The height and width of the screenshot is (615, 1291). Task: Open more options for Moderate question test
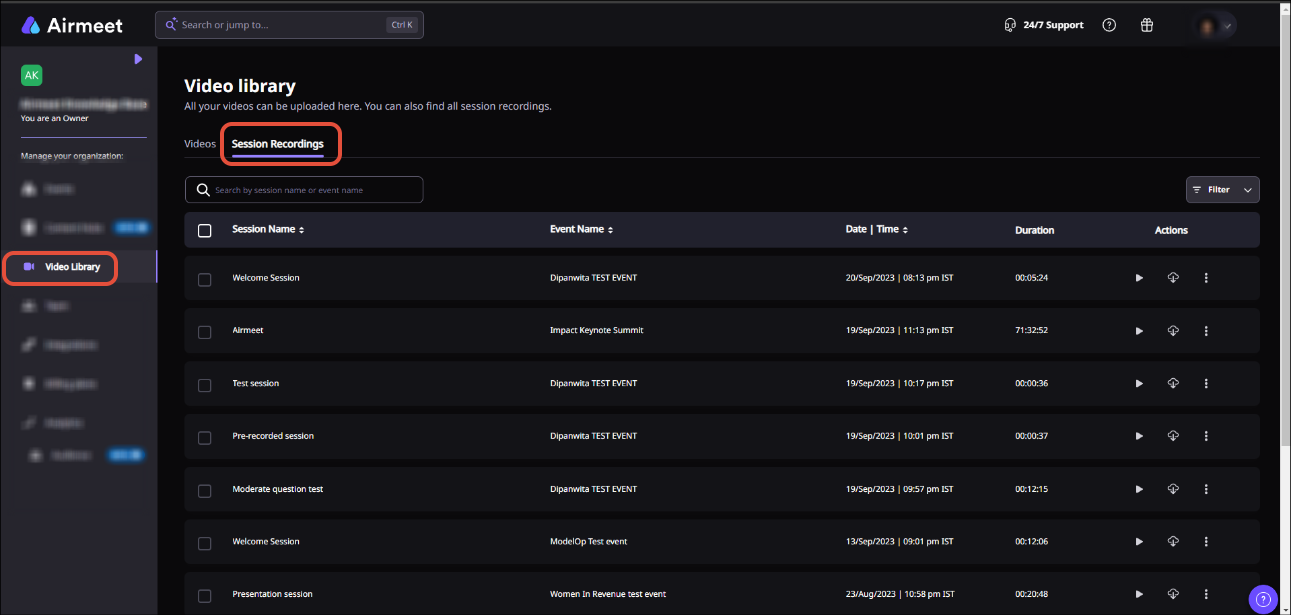point(1206,489)
